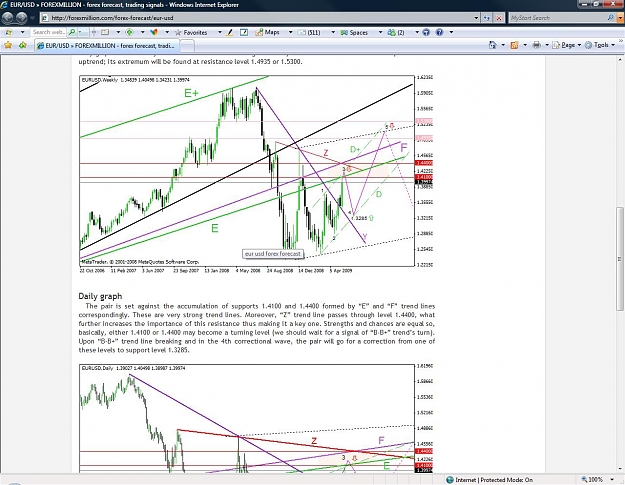Open dropdown next to MSN butterfly icon
625x485 pixels.
(x=167, y=32)
